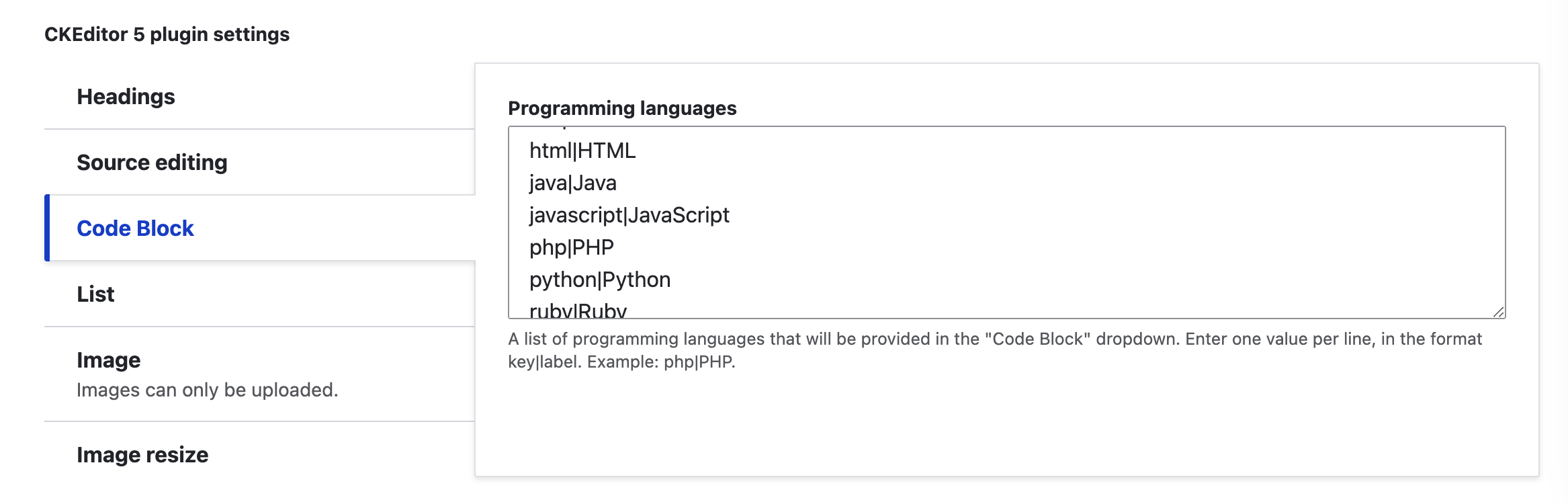Switch to the Source editing tab
This screenshot has height=504, width=1568.
(259, 163)
